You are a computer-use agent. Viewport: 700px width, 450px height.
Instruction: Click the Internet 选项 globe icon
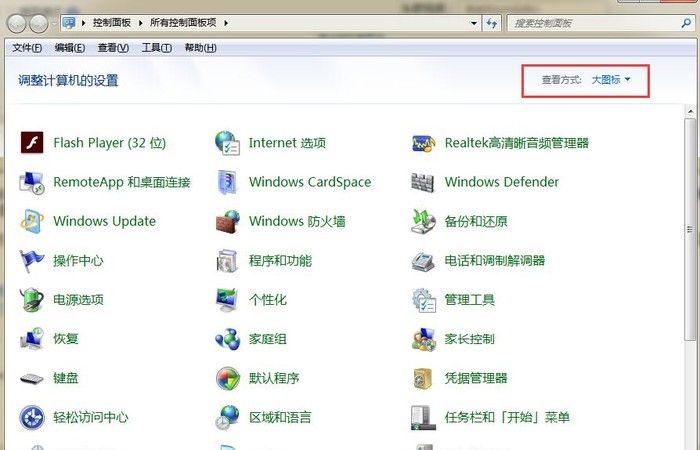coord(228,143)
